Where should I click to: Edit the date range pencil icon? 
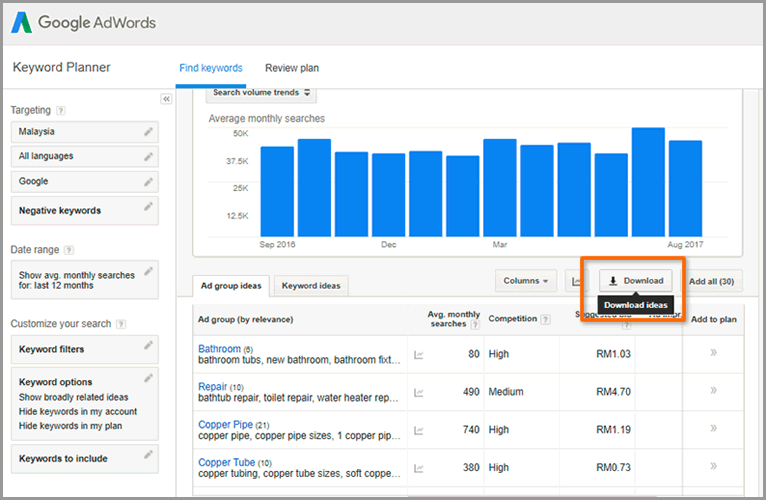[149, 271]
